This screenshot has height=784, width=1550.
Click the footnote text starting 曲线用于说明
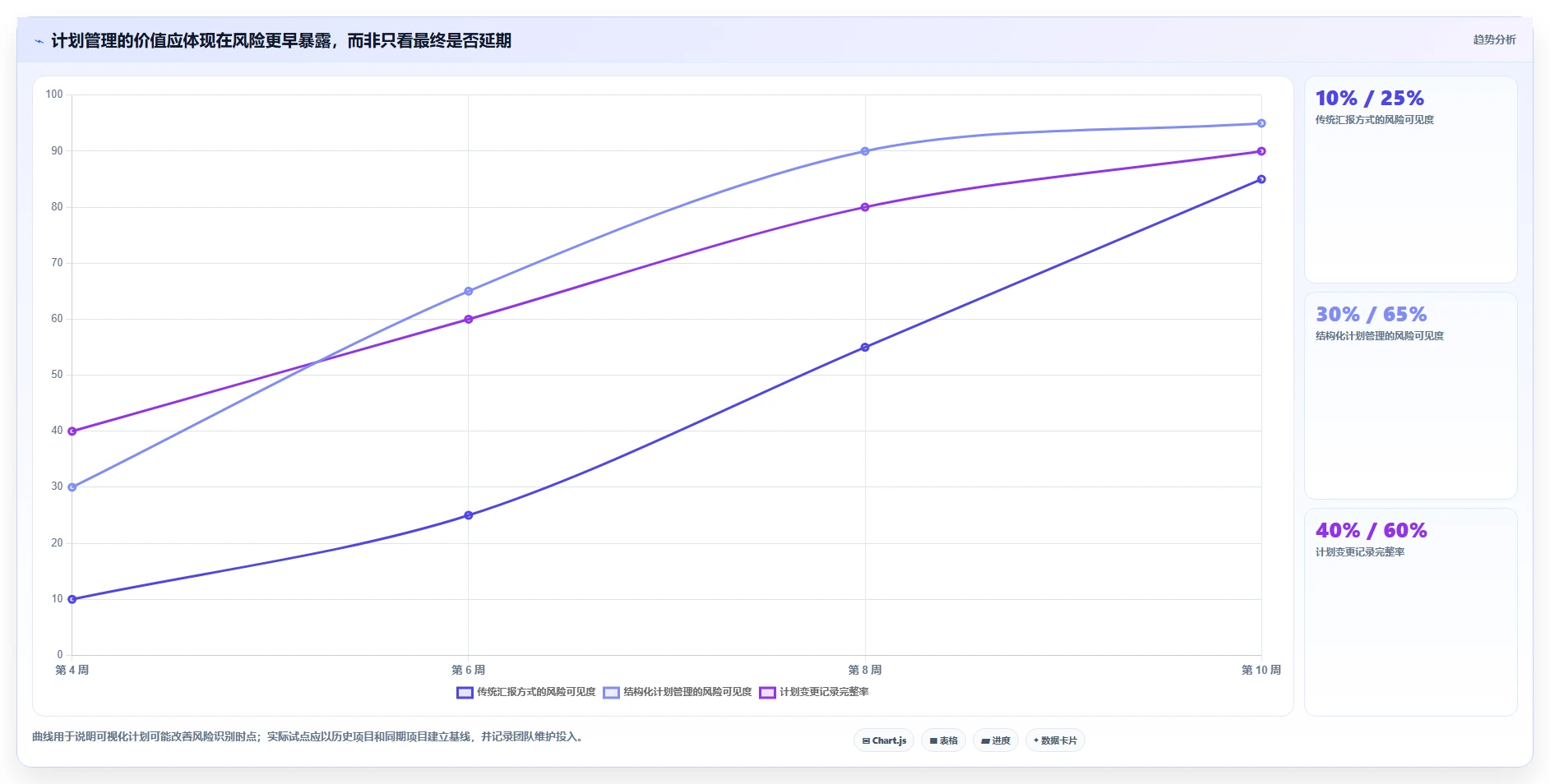(309, 737)
